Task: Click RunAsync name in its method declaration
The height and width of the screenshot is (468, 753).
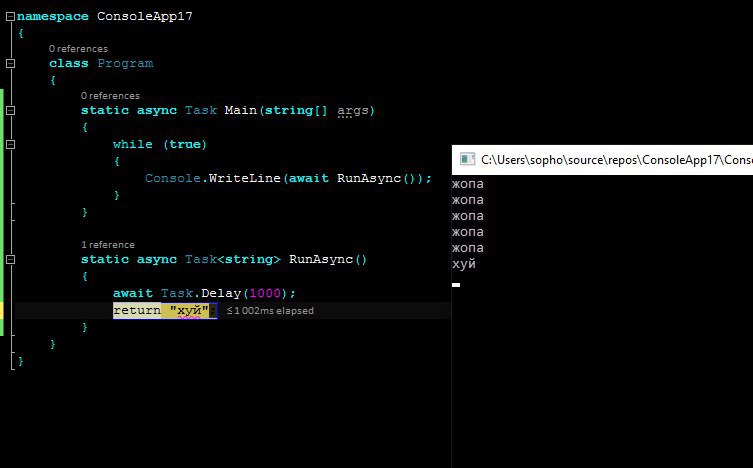Action: tap(321, 260)
